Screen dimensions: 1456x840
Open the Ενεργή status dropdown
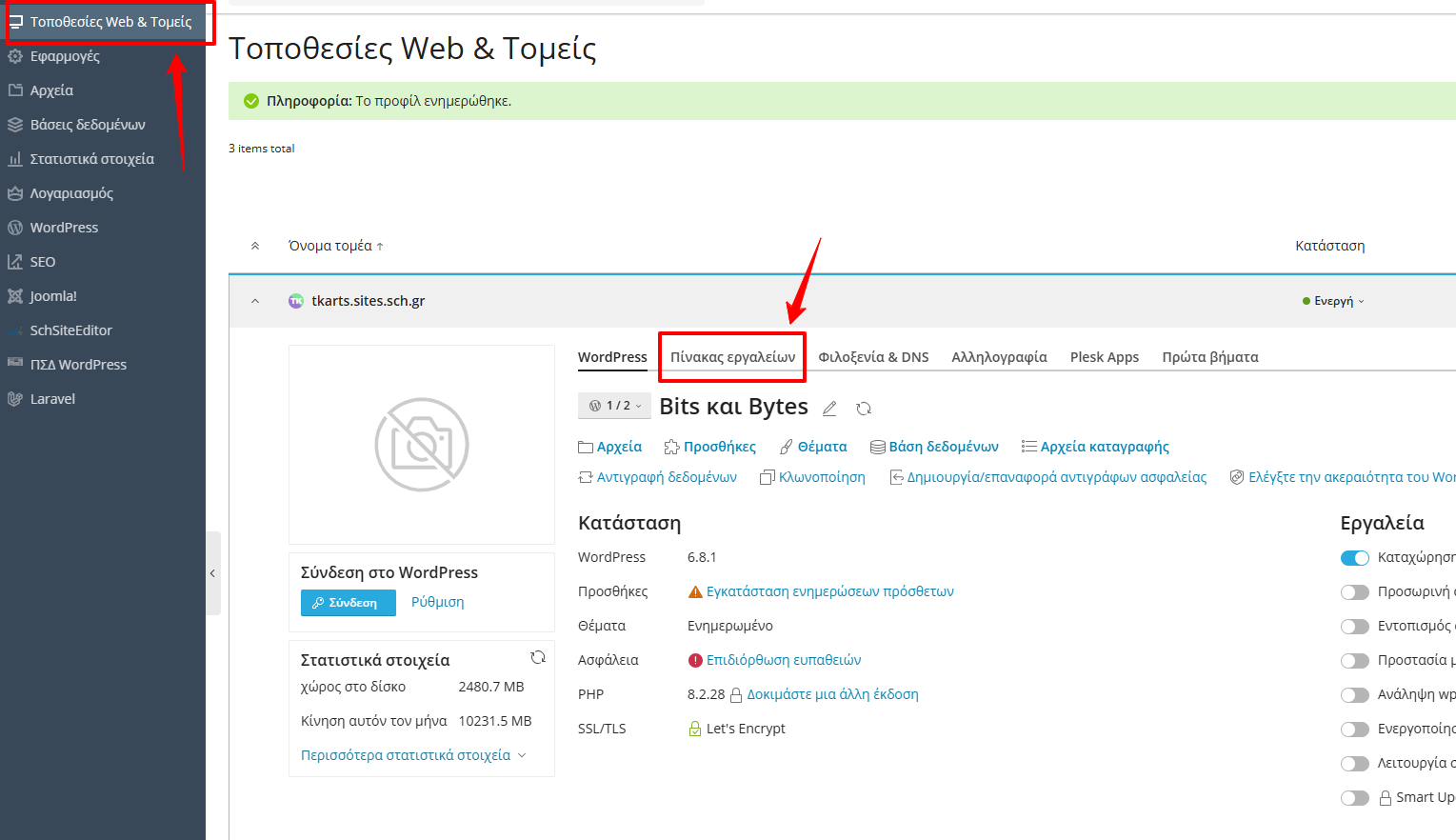(x=1333, y=301)
